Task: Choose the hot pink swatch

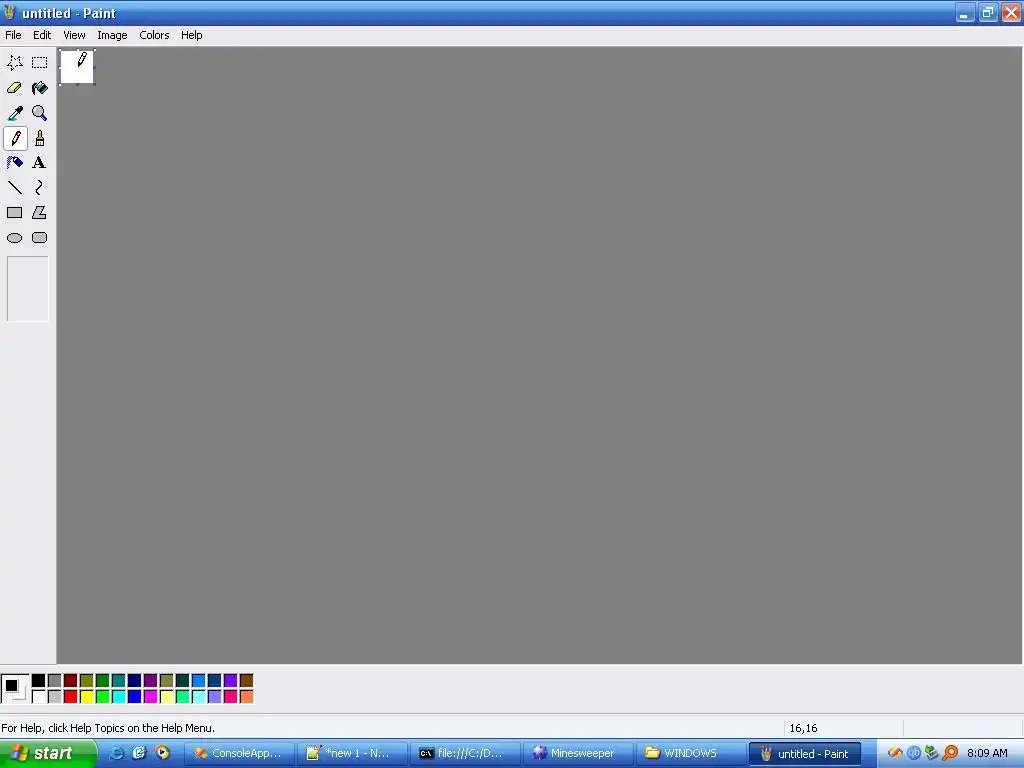Action: coord(231,697)
